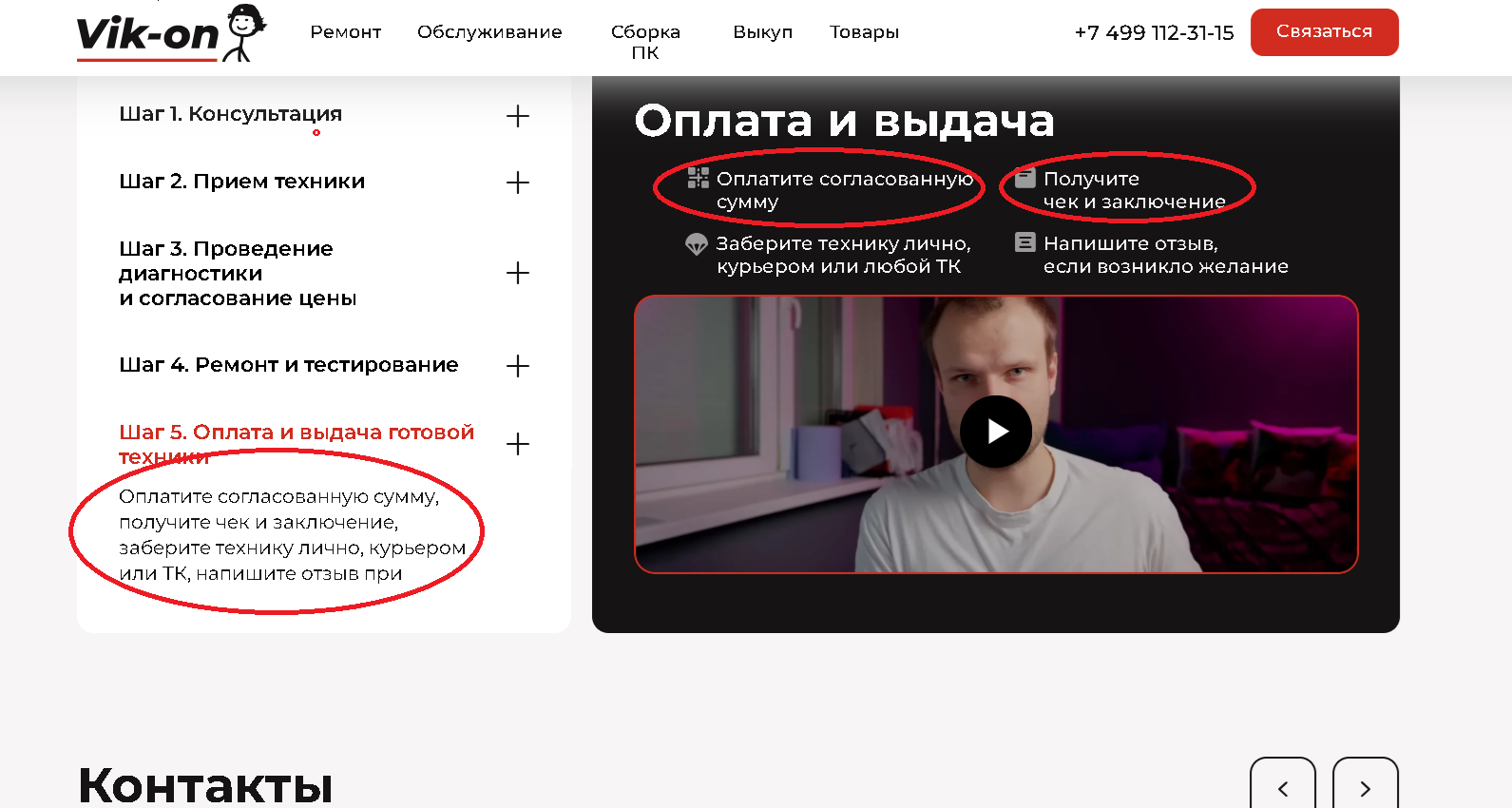Click the red Связаться button
The width and height of the screenshot is (1512, 808).
(x=1324, y=32)
